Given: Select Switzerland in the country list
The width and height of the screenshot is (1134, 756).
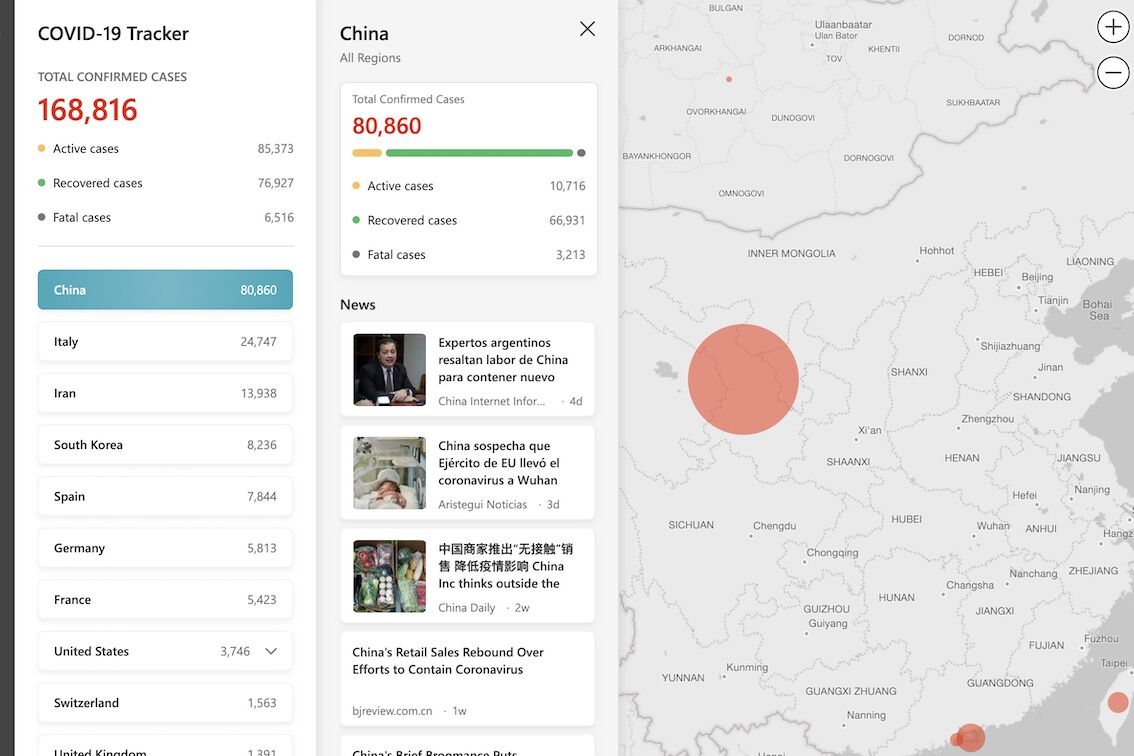Looking at the screenshot, I should (x=165, y=703).
